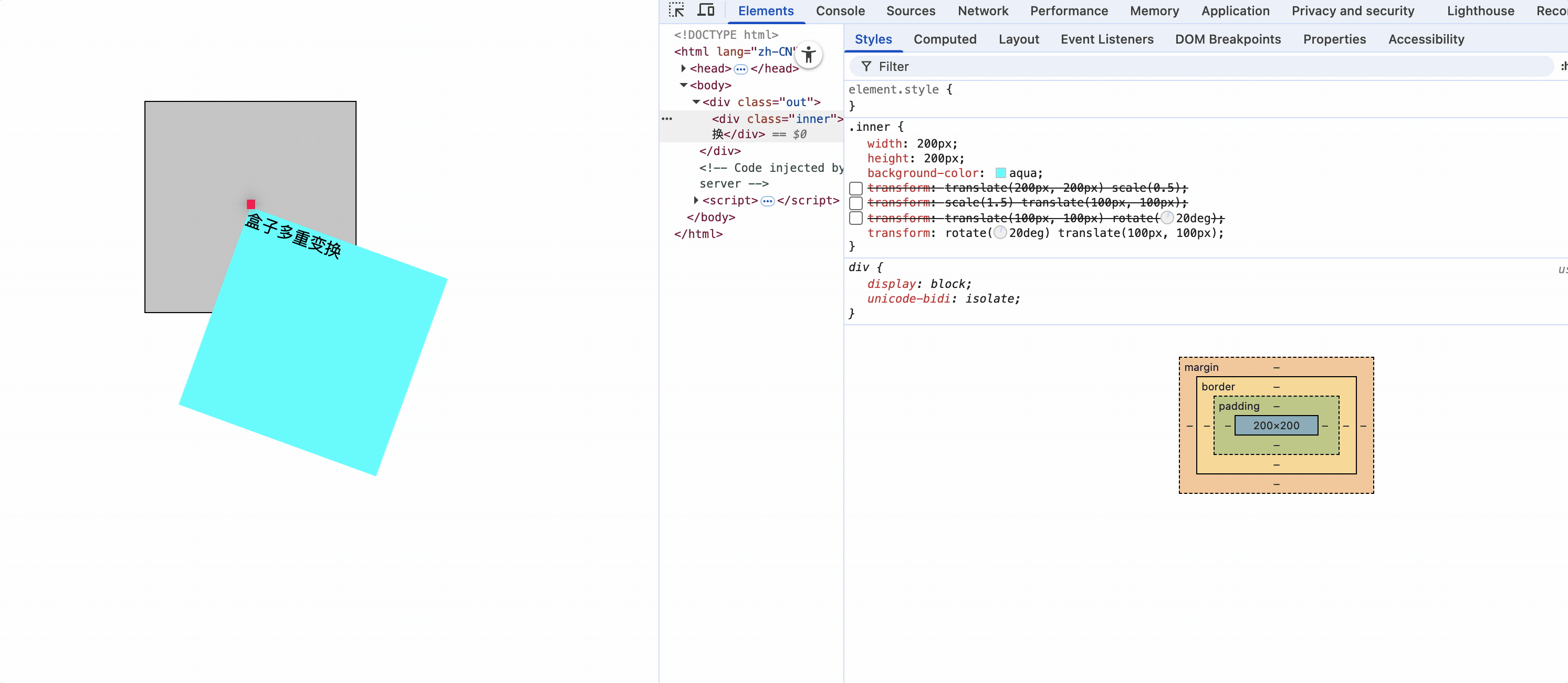Screen dimensions: 1568x683
Task: Click the three-dot menu beside the inner div row
Action: coord(667,119)
